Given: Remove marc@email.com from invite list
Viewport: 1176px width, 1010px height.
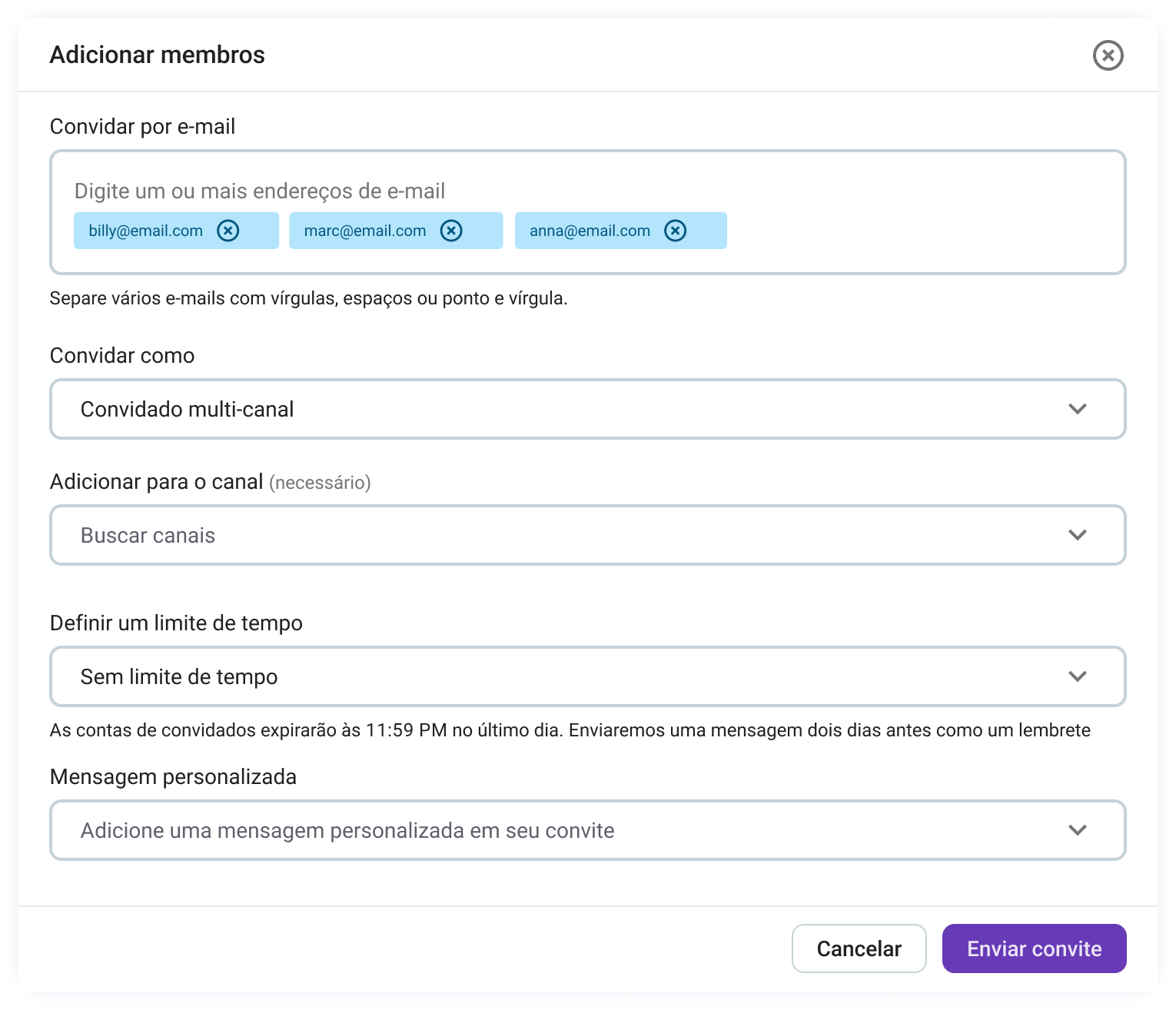Looking at the screenshot, I should point(451,231).
